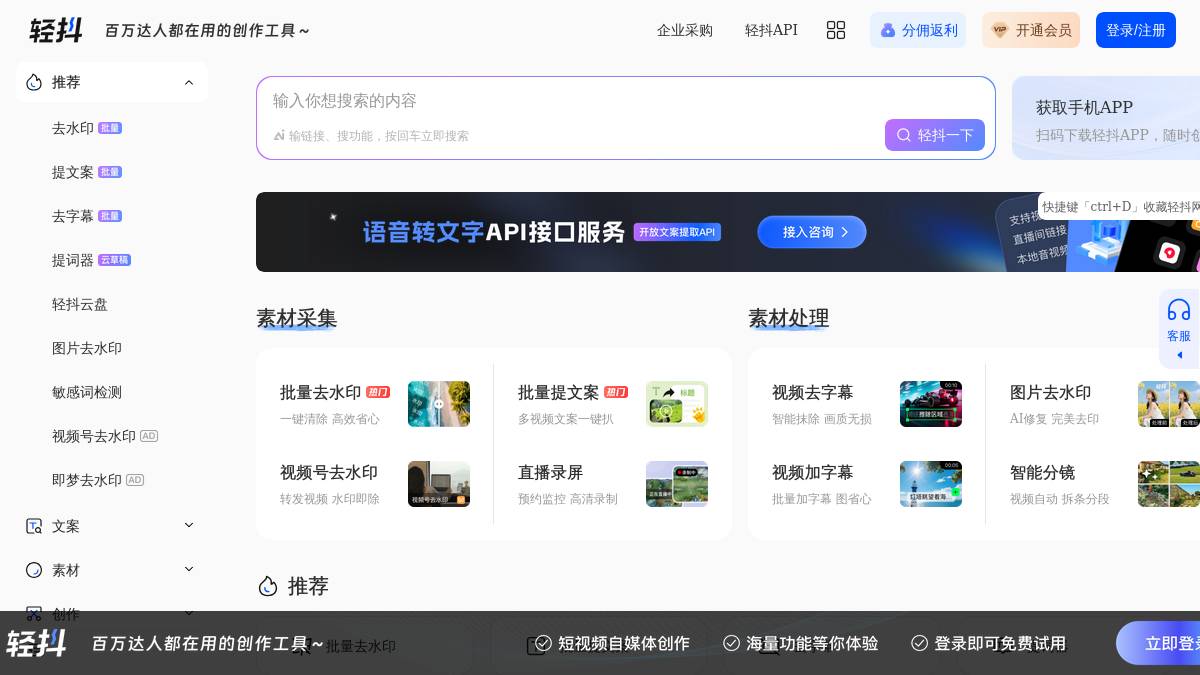Click 登录即可免费试用 check icon

[x=919, y=643]
